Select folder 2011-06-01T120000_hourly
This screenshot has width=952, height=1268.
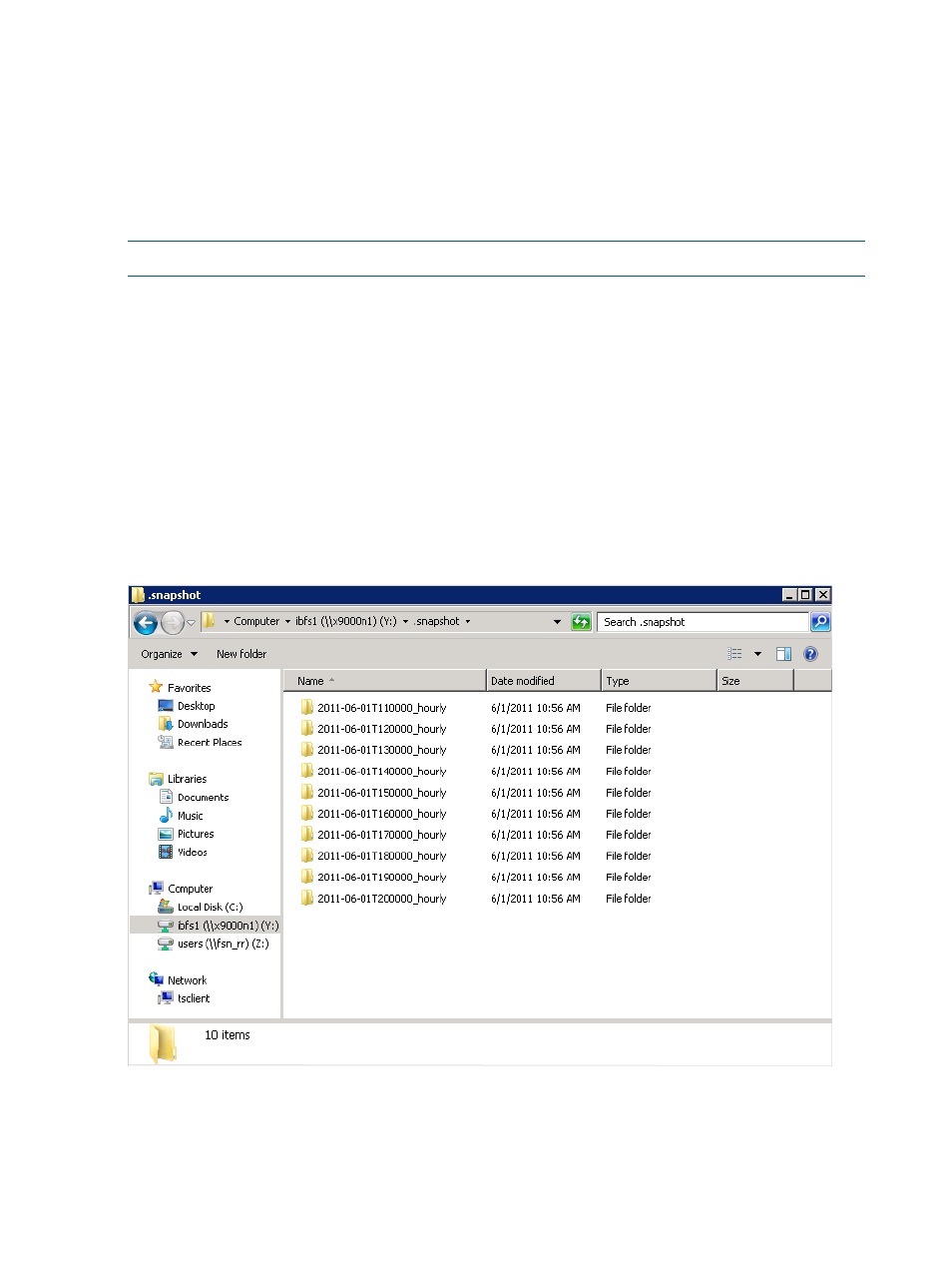[x=381, y=729]
